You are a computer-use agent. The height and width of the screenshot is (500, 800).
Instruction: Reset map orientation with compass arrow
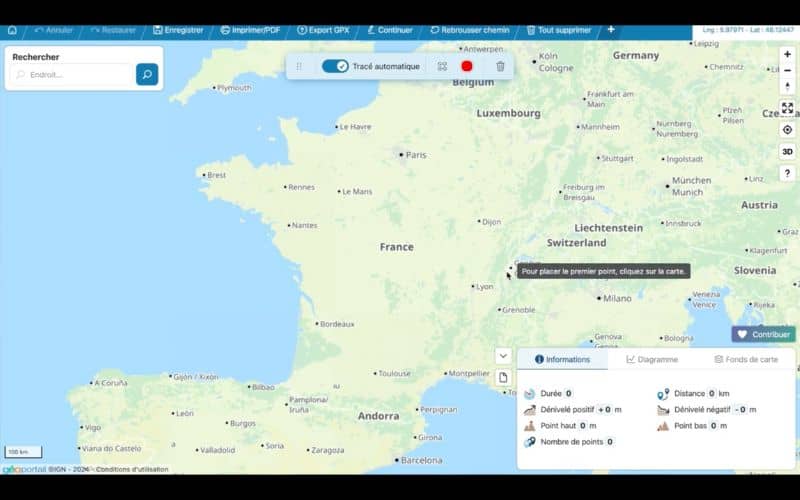tap(787, 87)
